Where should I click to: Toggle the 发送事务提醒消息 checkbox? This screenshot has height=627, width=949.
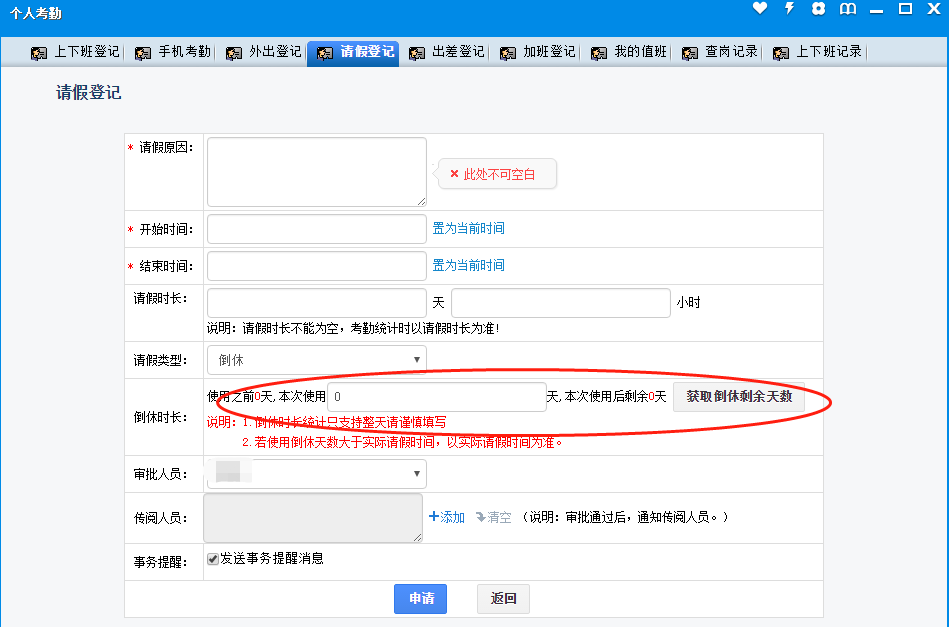coord(212,559)
